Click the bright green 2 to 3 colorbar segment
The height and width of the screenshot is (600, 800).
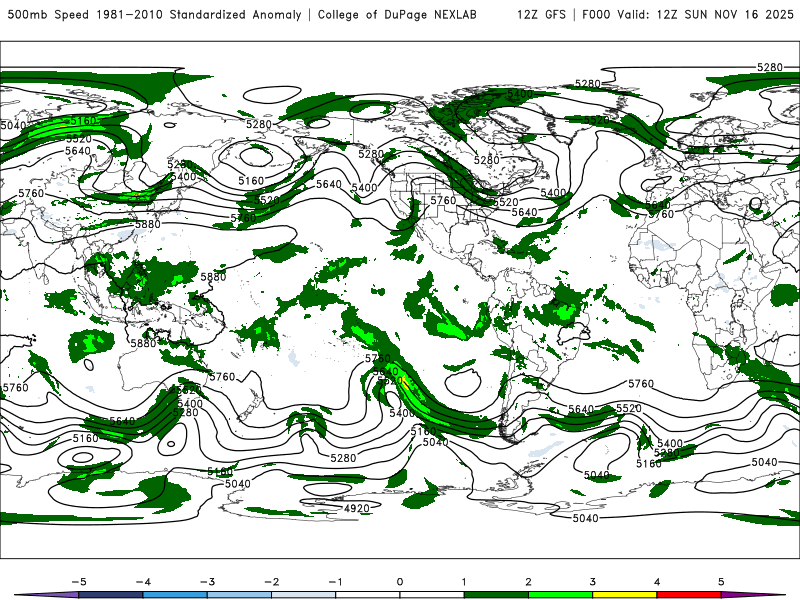point(560,595)
